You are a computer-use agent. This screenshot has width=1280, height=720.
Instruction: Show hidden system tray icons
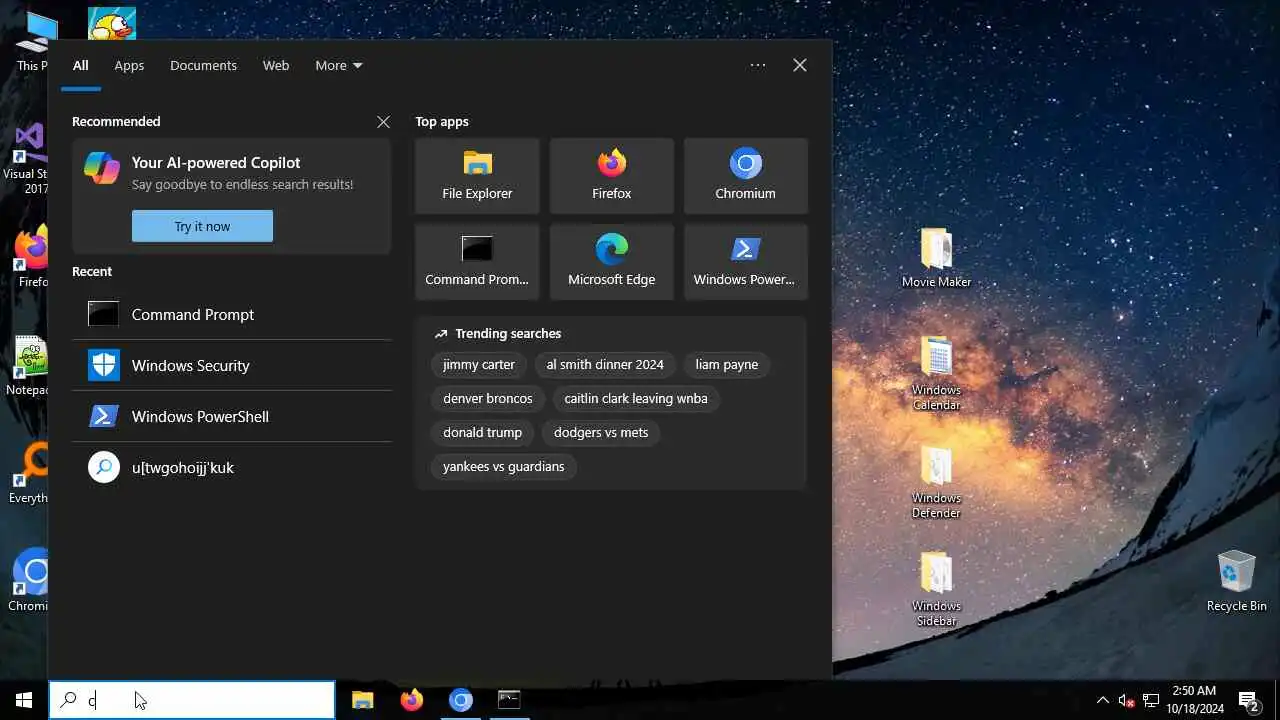click(x=1103, y=700)
